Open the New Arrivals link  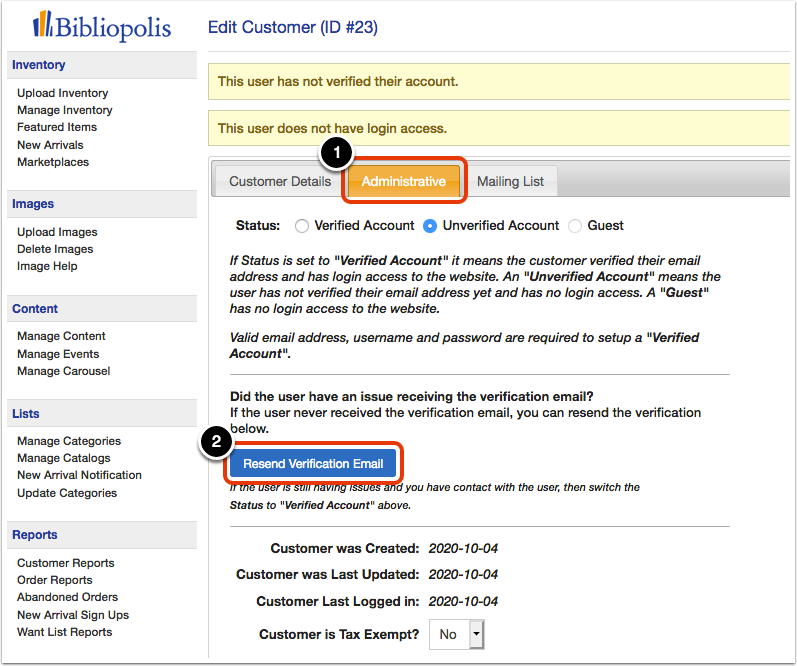(x=50, y=145)
